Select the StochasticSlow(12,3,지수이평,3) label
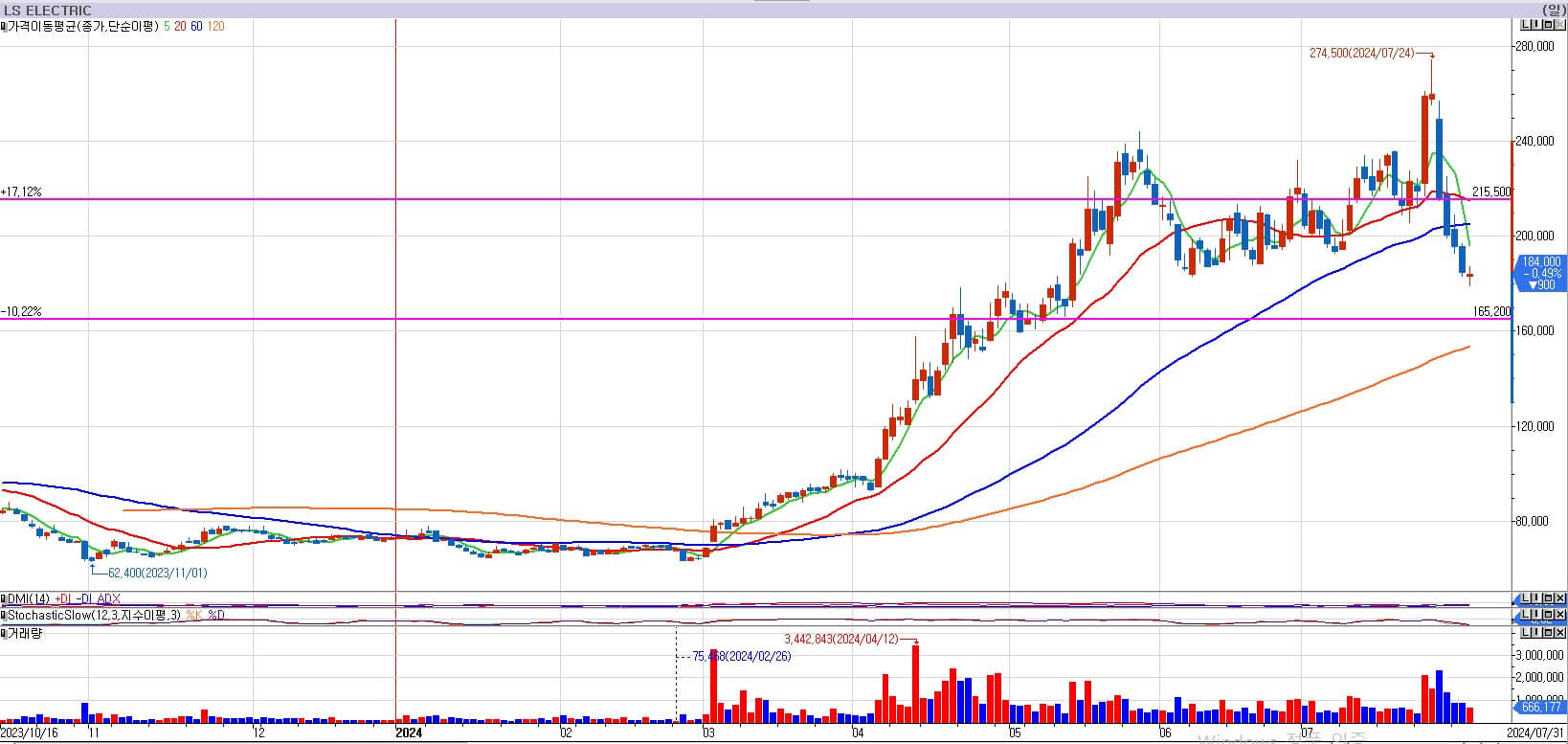The width and height of the screenshot is (1568, 744). coord(94,615)
